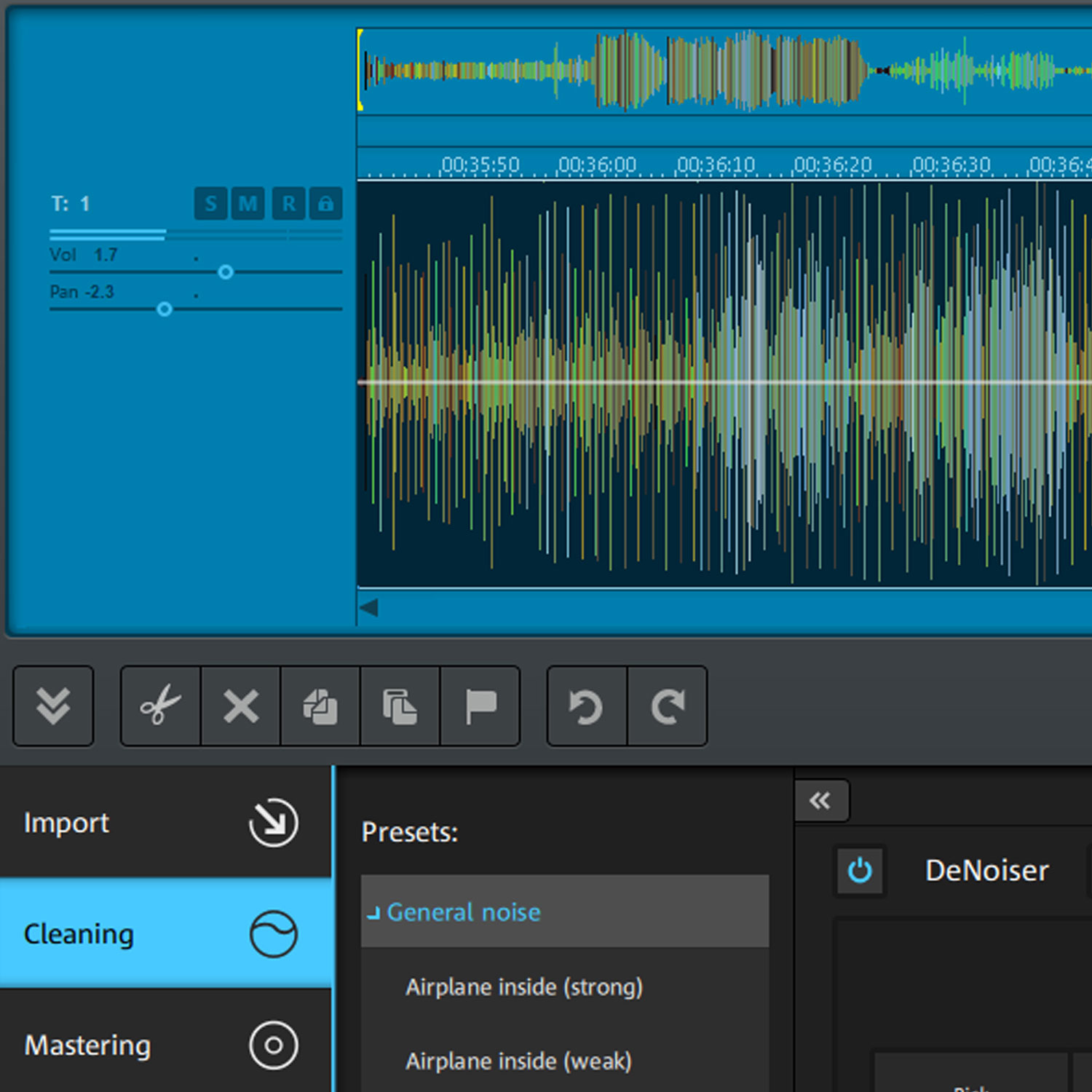Click the left scroll arrow below the waveform
The width and height of the screenshot is (1092, 1092).
368,606
